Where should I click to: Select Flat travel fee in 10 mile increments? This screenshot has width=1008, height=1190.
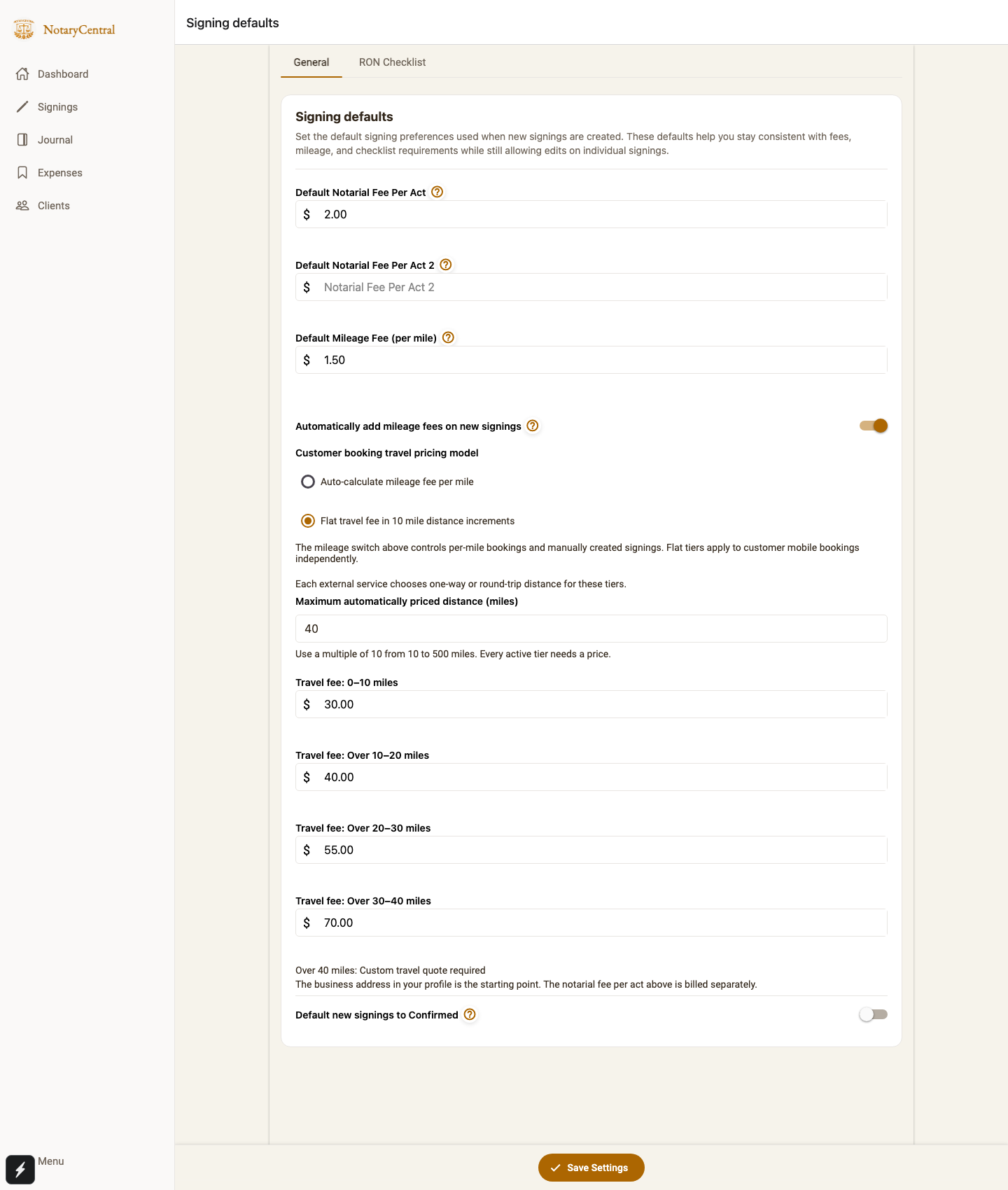click(x=308, y=521)
